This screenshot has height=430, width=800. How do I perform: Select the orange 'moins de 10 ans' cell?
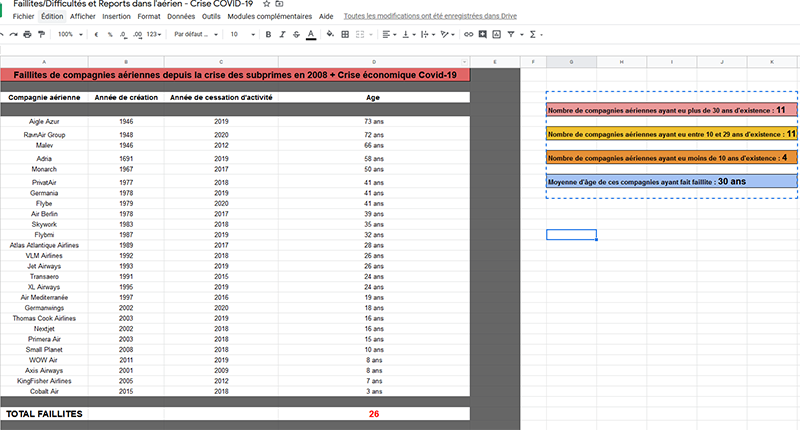[671, 158]
